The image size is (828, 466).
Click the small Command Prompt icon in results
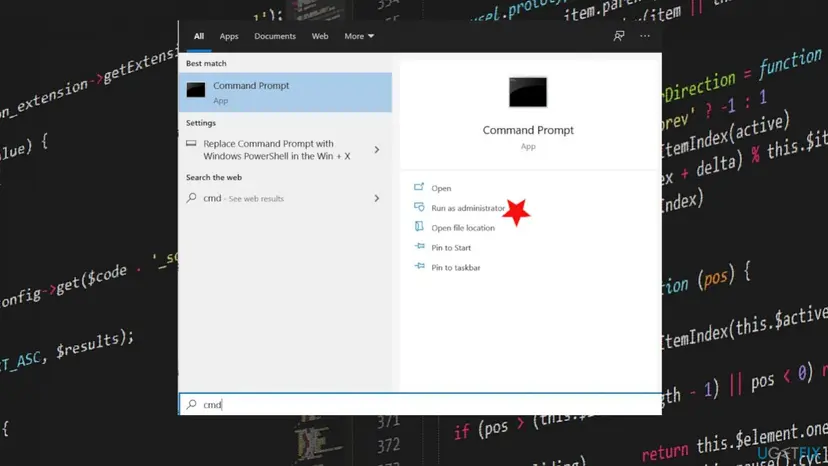point(196,90)
